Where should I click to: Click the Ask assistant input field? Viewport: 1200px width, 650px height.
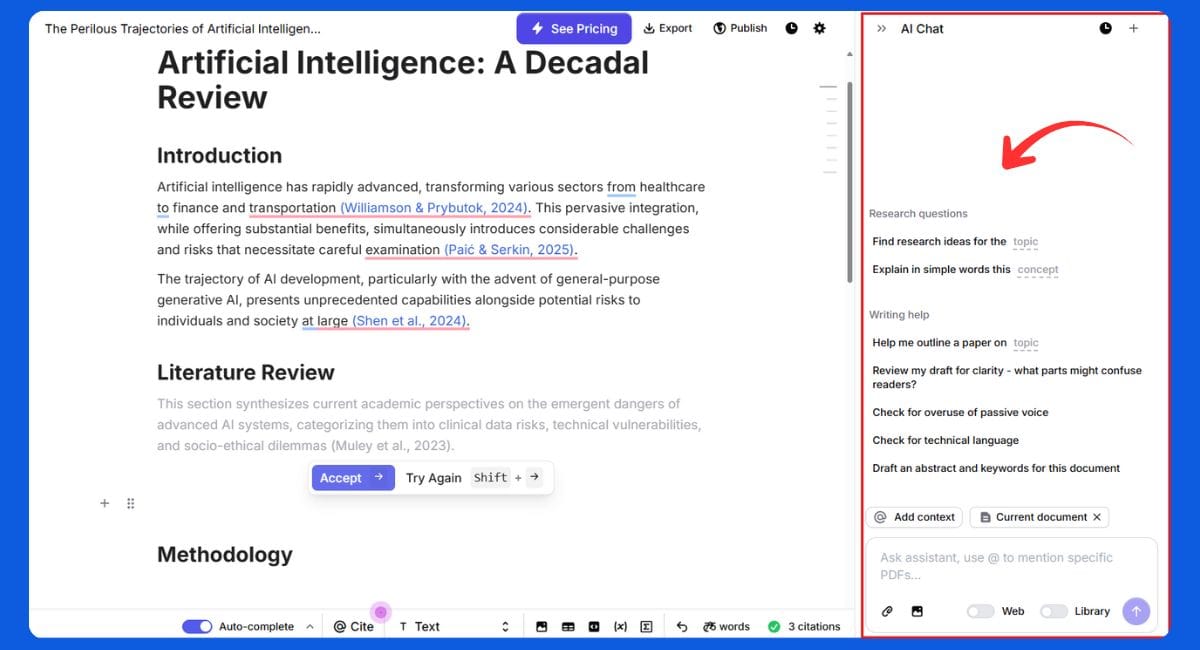[x=1010, y=566]
